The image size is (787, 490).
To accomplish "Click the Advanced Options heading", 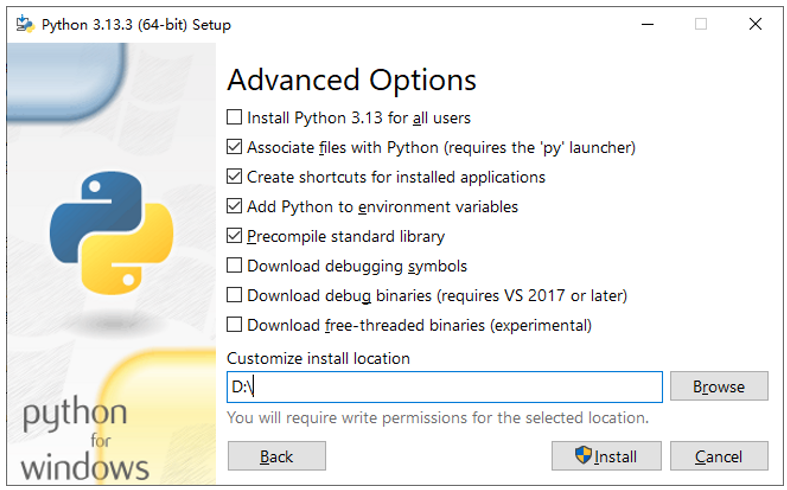I will pos(351,80).
